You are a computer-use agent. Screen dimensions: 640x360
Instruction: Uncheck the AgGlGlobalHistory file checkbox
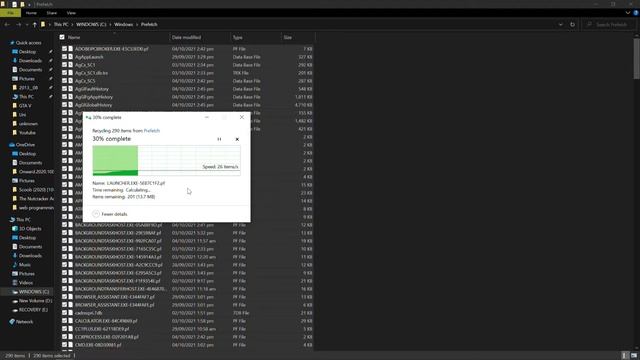coord(64,104)
